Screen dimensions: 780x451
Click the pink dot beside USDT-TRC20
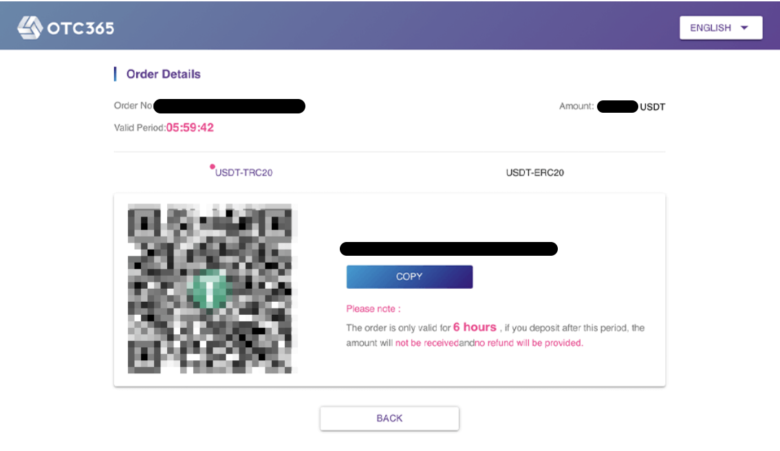tap(212, 167)
